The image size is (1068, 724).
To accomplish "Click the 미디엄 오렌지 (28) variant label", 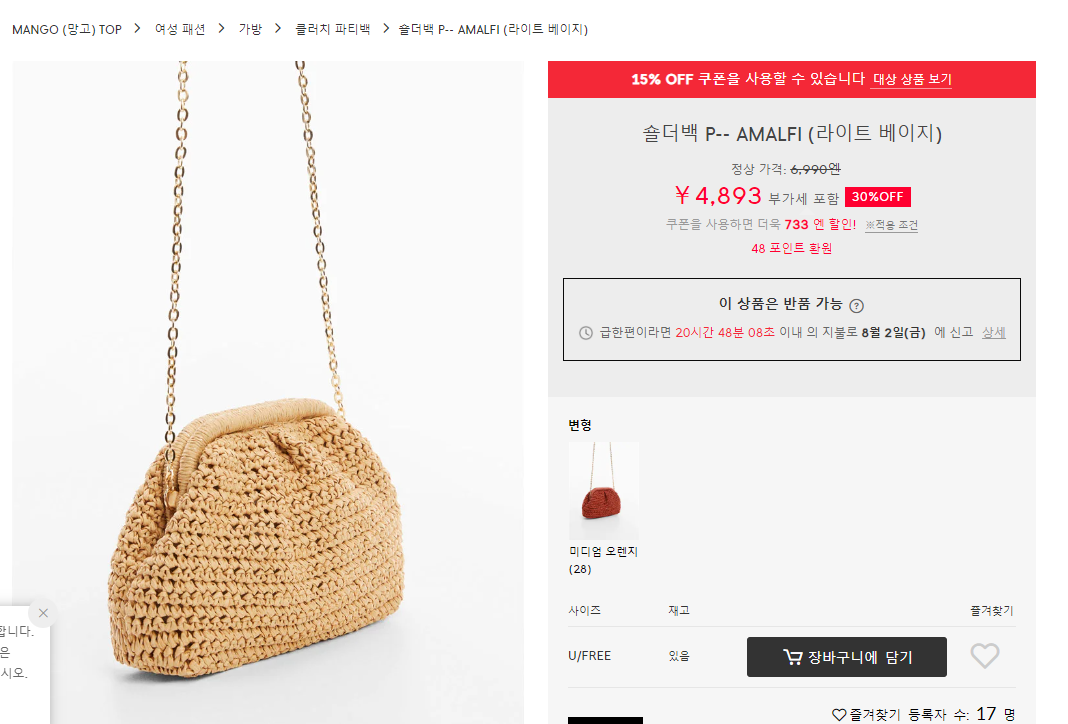I will (x=603, y=560).
